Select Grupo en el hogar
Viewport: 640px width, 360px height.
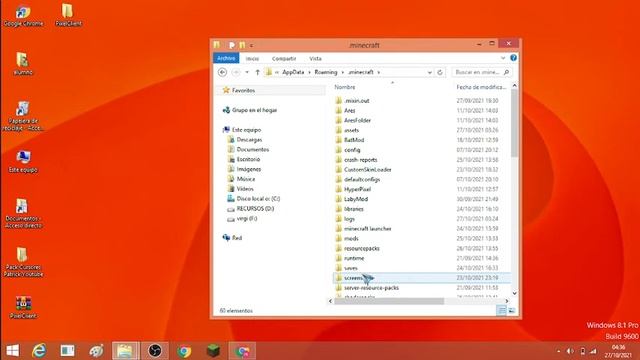click(254, 110)
